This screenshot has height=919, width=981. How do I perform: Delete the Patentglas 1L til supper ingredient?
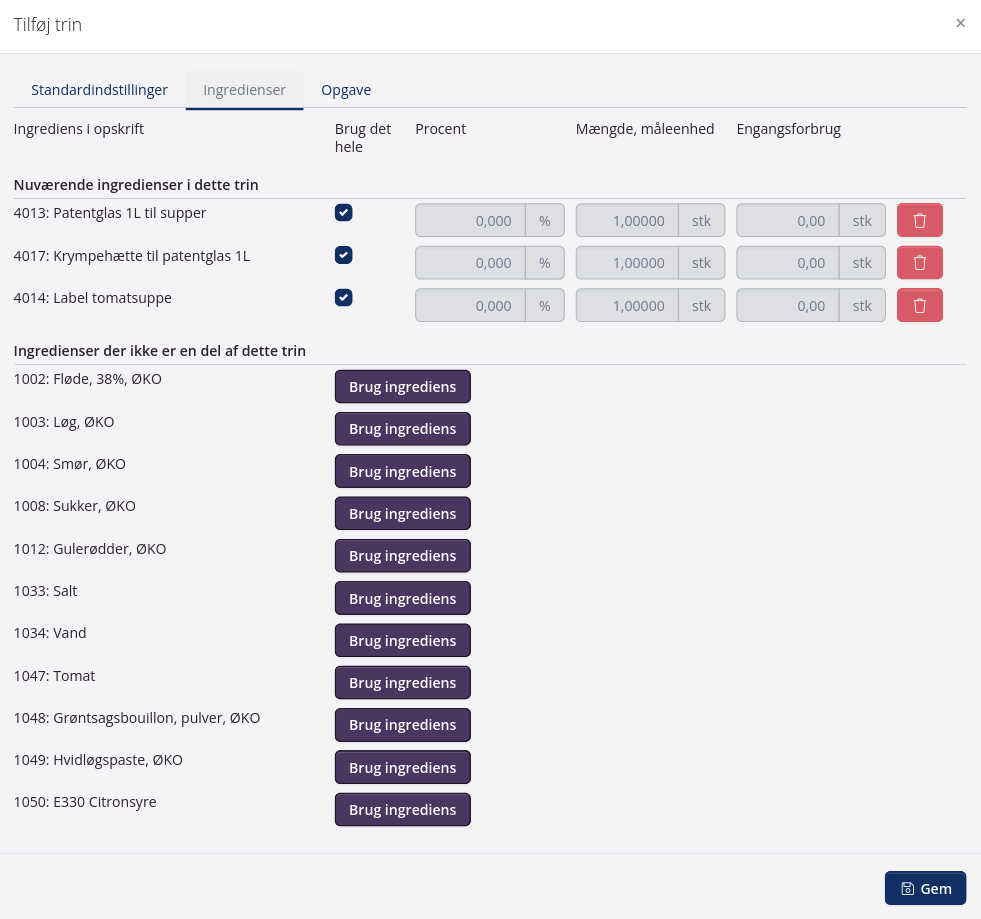[x=919, y=220]
